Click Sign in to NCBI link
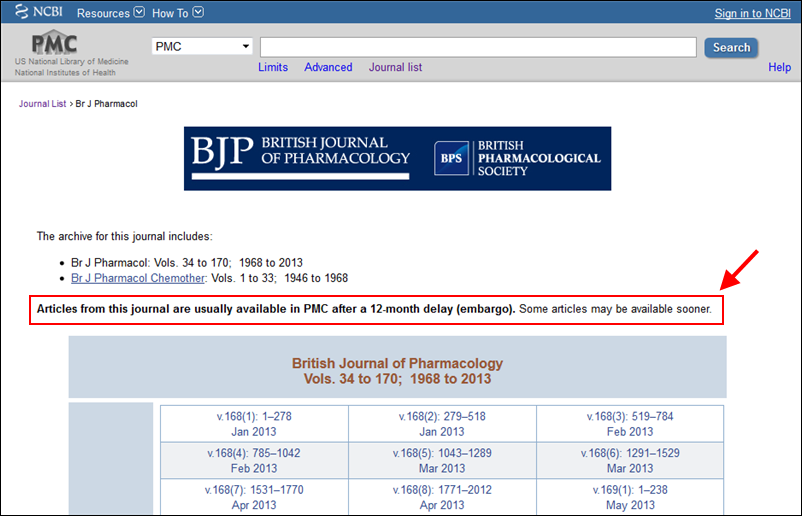This screenshot has height=516, width=802. [x=752, y=13]
